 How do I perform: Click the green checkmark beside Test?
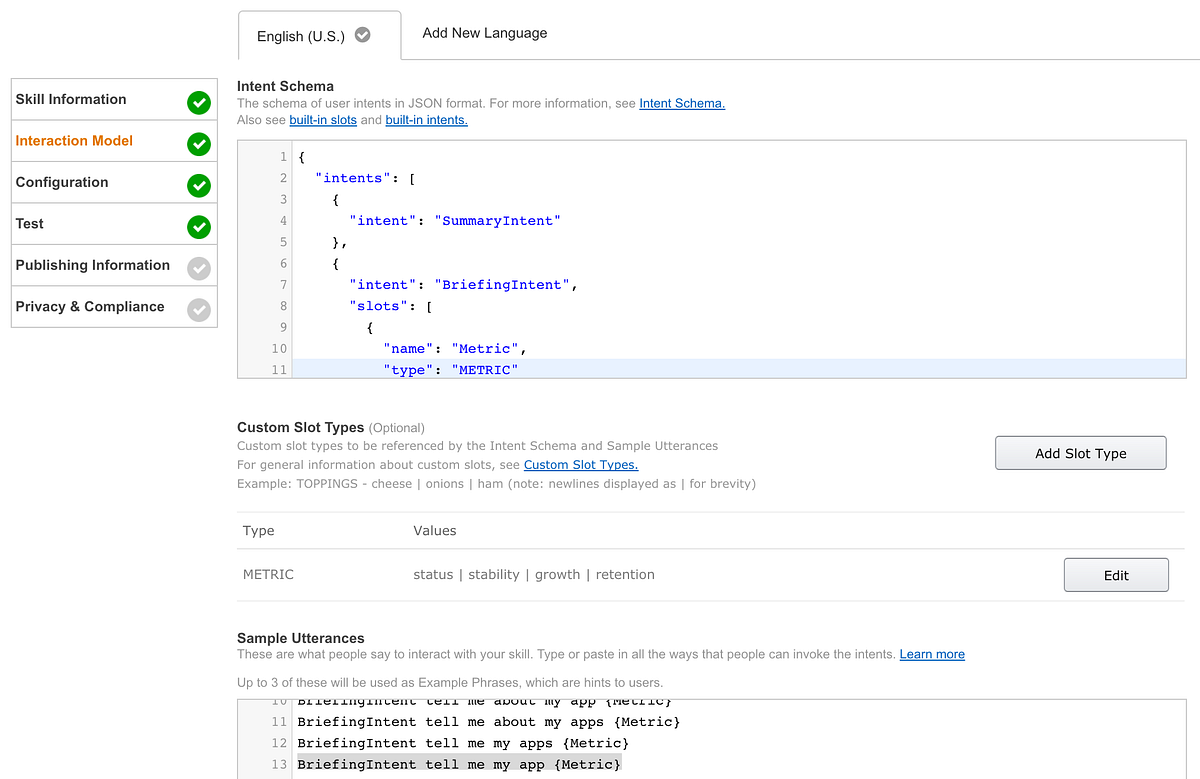click(198, 227)
